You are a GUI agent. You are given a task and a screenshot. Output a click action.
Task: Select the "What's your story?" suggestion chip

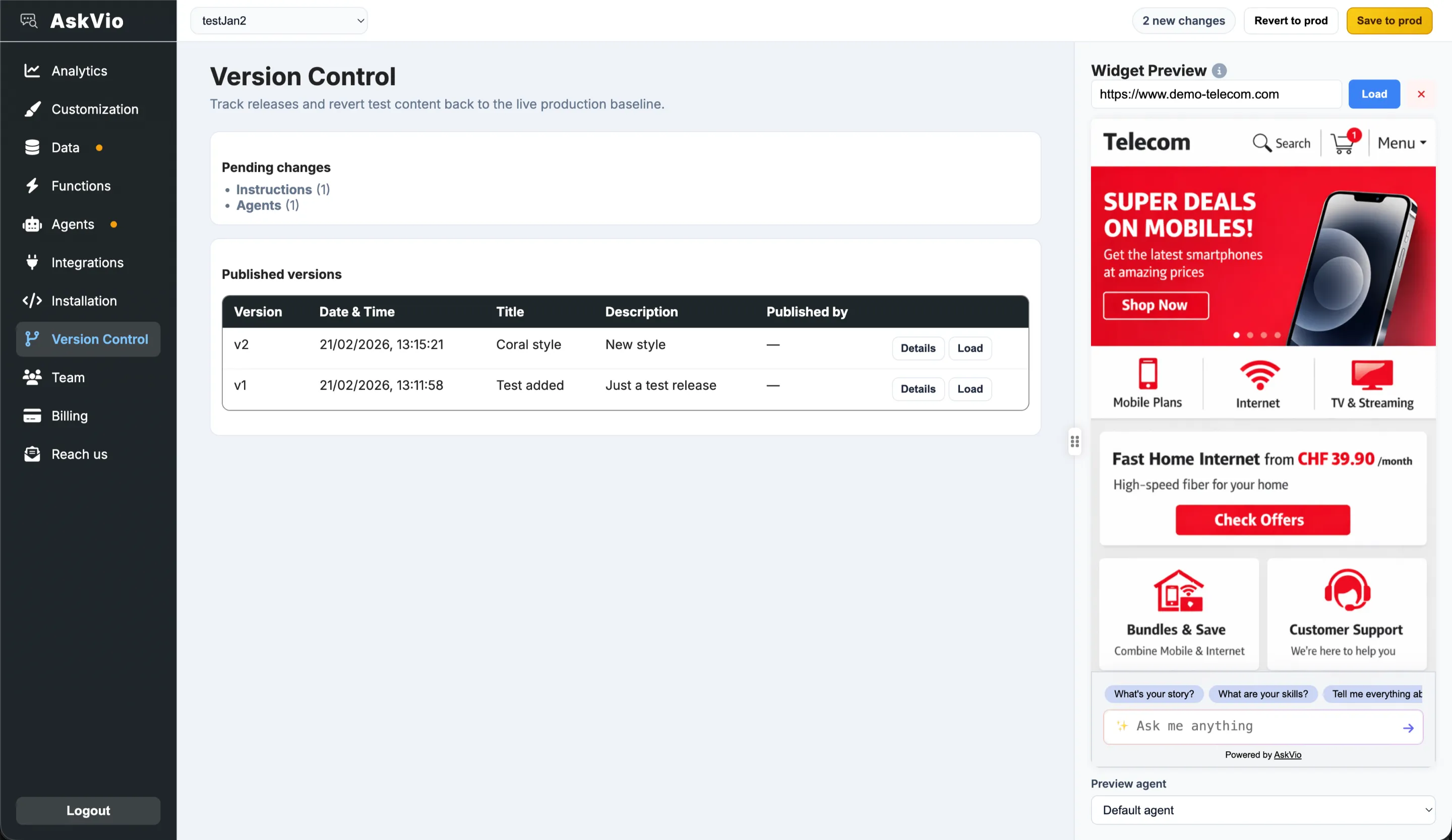[1154, 694]
